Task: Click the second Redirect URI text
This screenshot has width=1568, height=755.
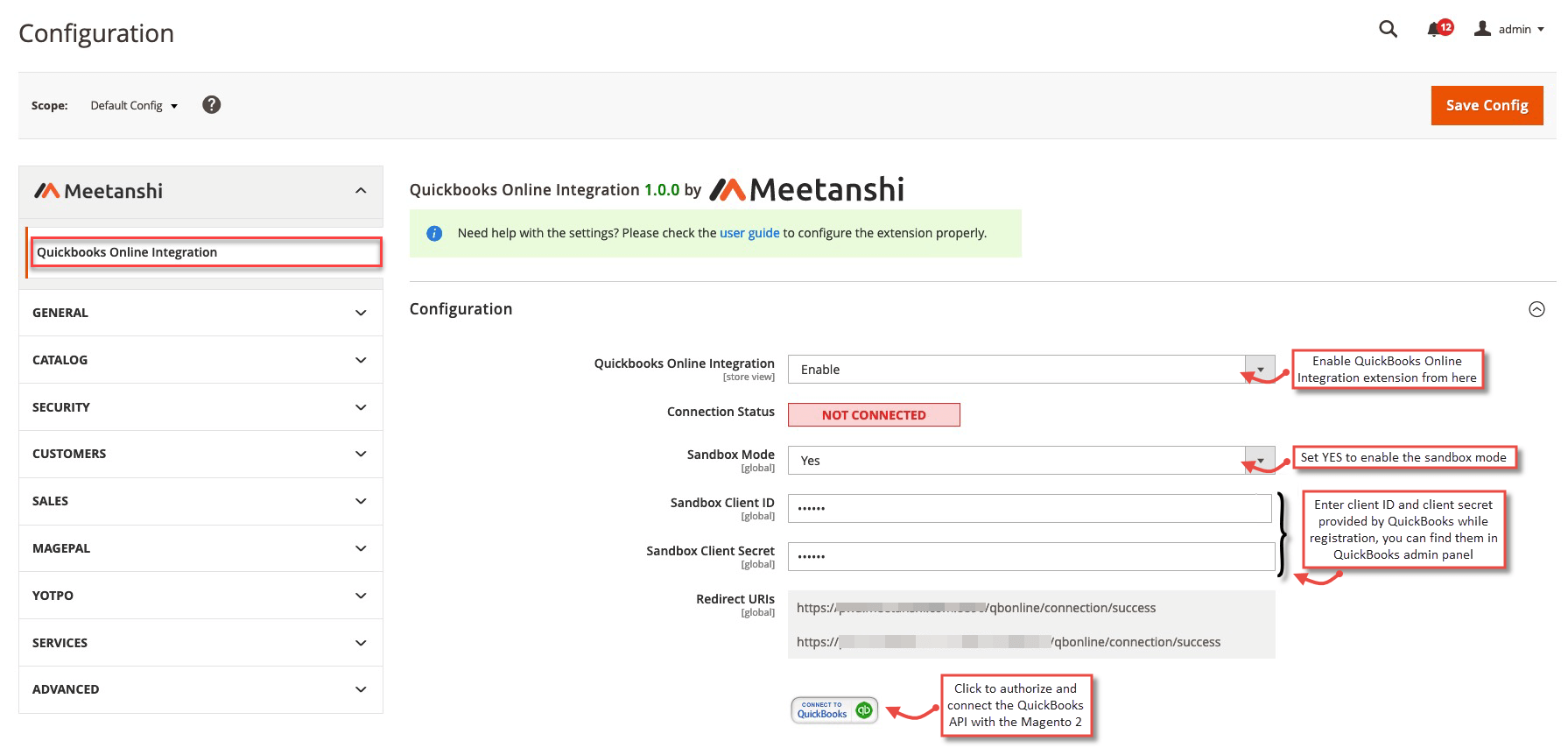Action: coord(1009,642)
